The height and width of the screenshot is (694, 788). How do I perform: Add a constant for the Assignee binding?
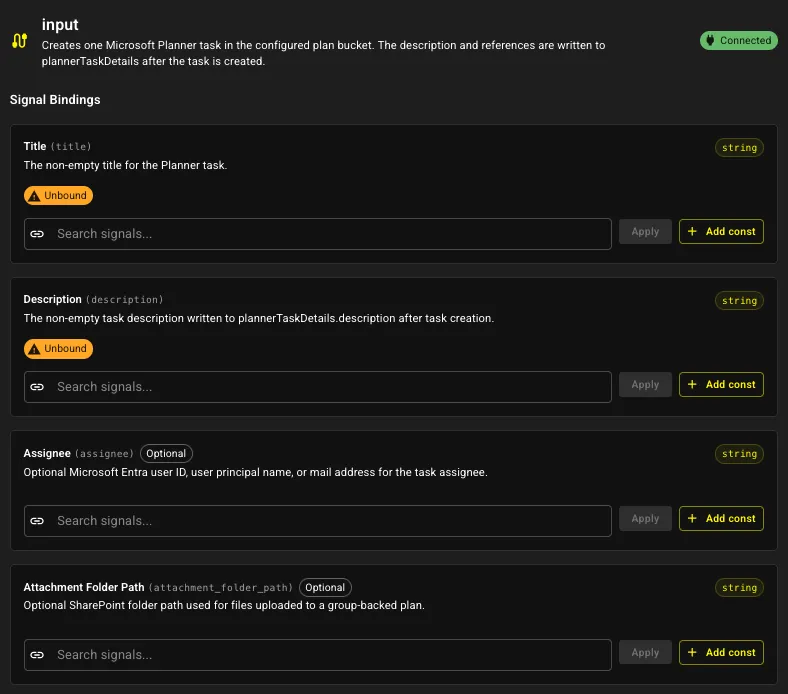pyautogui.click(x=721, y=519)
